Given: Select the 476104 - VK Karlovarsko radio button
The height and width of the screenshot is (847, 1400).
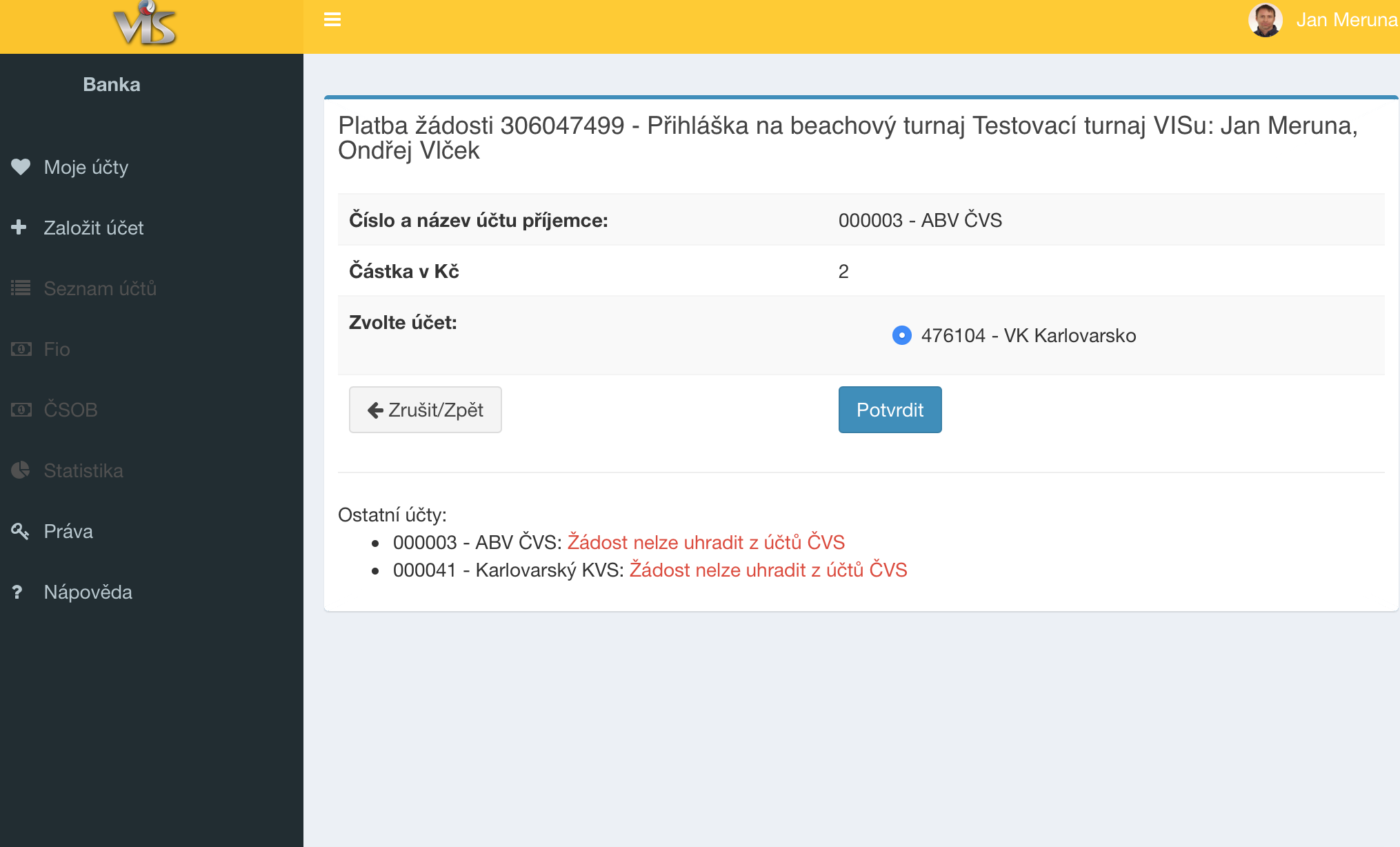Looking at the screenshot, I should click(901, 335).
